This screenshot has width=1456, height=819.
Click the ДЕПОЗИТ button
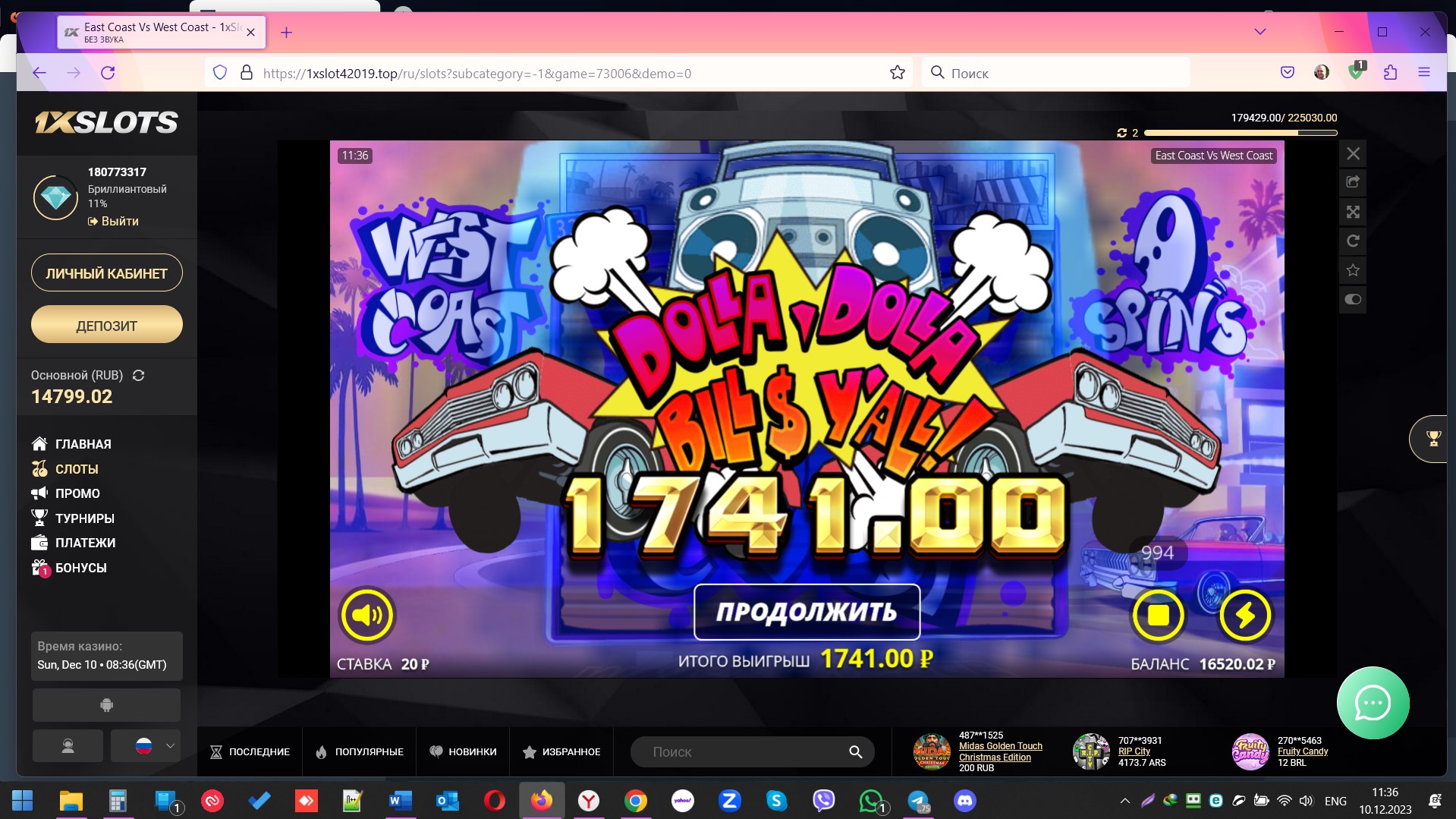pos(106,326)
